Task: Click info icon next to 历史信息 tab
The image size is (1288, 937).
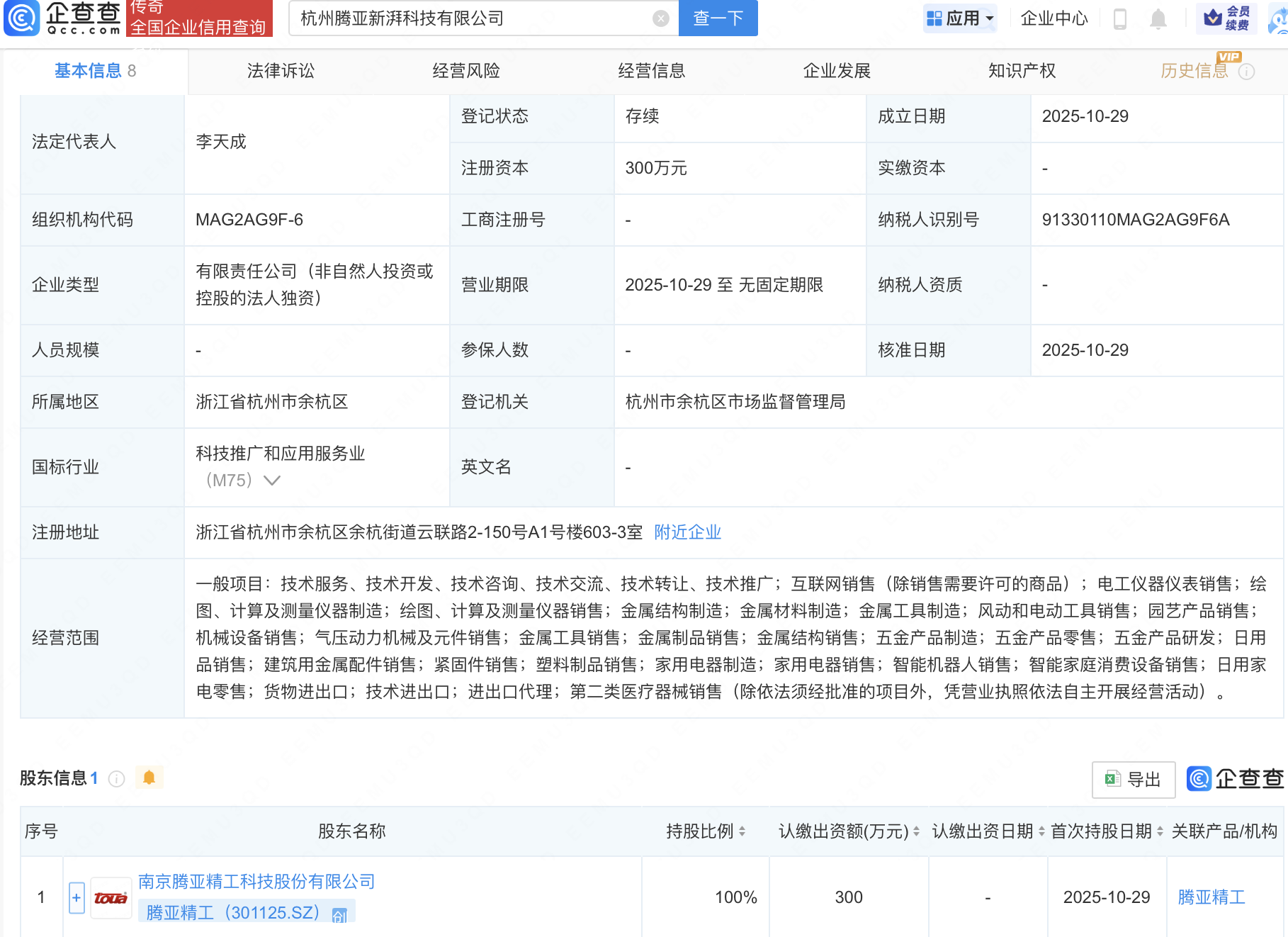Action: 1247,72
